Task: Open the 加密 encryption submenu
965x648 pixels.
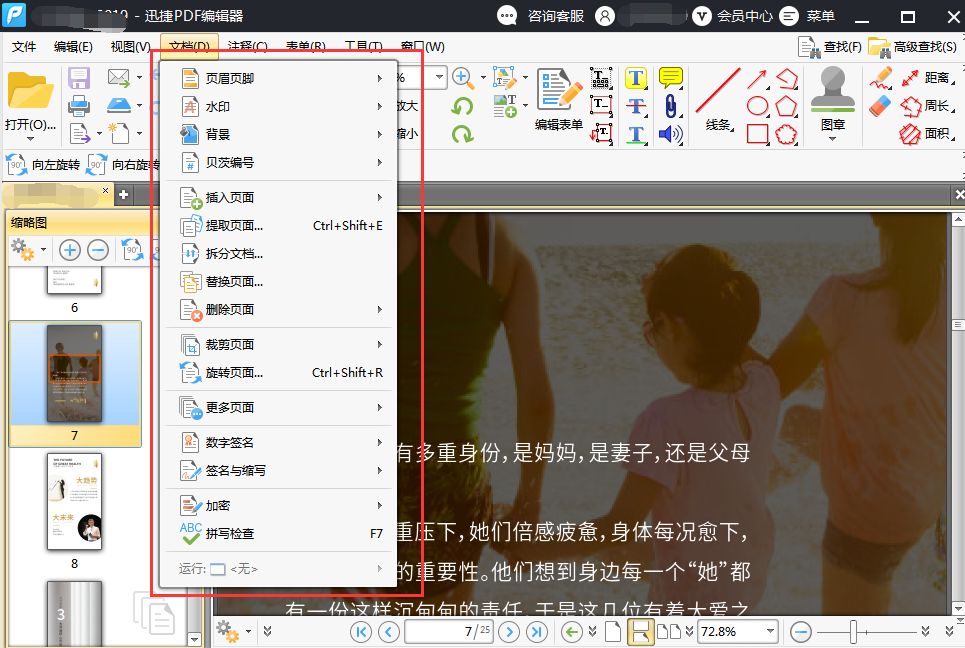Action: pyautogui.click(x=279, y=506)
